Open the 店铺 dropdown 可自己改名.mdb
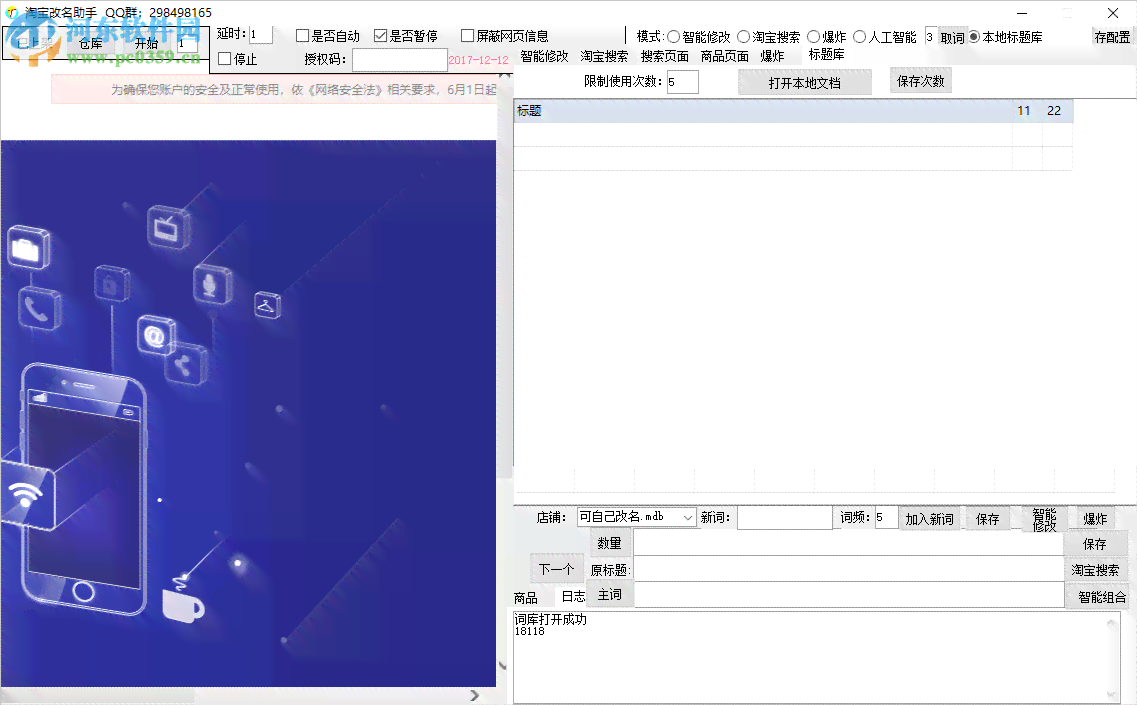Image resolution: width=1137 pixels, height=705 pixels. [637, 517]
